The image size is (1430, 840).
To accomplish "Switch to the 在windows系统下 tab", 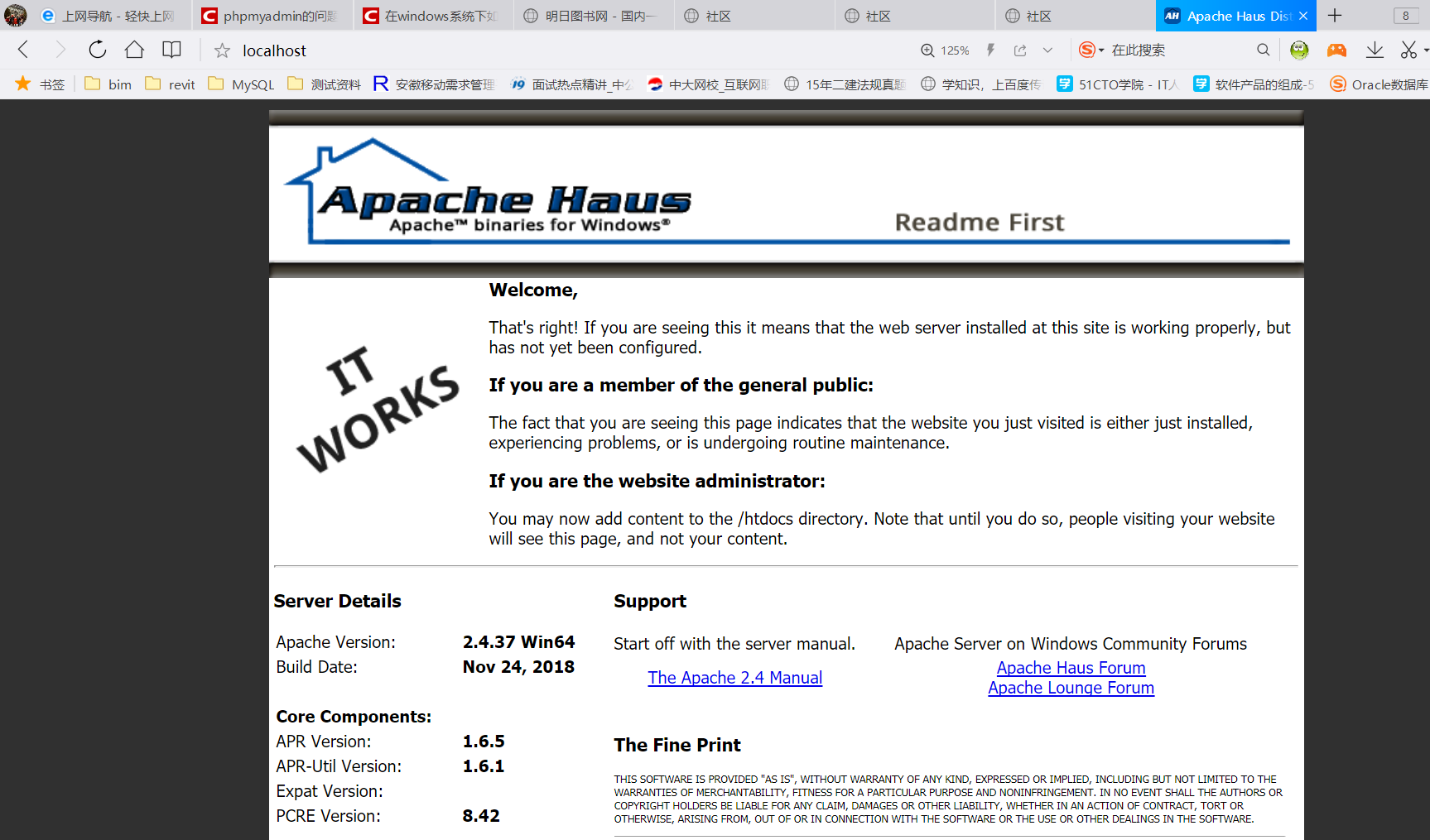I will [433, 16].
